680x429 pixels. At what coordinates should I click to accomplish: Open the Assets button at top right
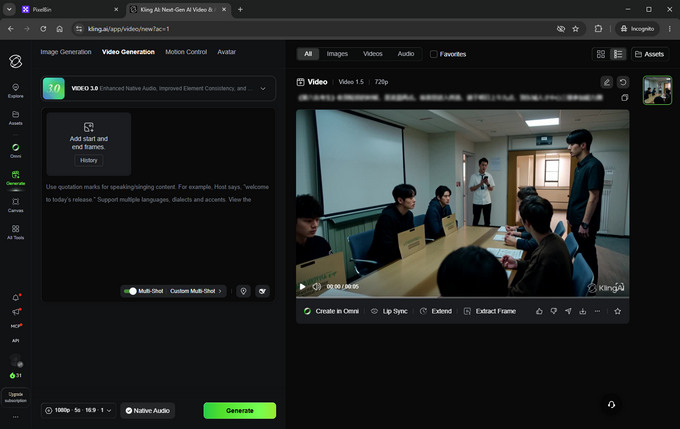(650, 54)
